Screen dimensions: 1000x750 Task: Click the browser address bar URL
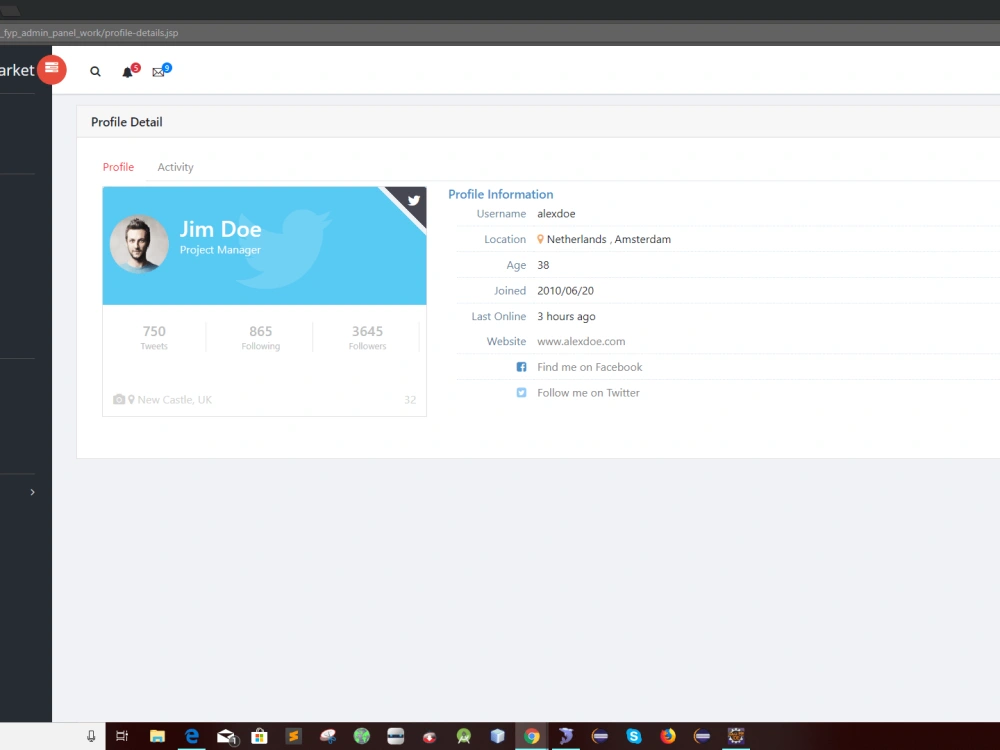[x=89, y=33]
